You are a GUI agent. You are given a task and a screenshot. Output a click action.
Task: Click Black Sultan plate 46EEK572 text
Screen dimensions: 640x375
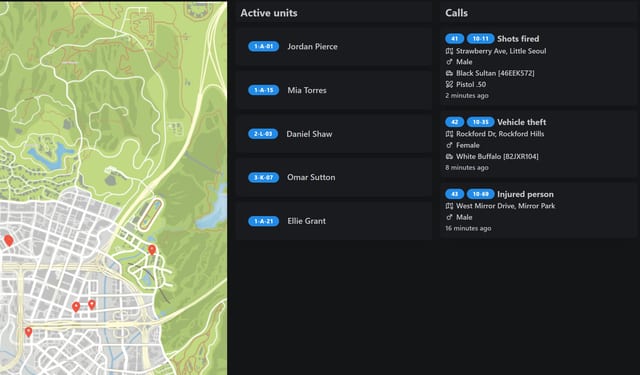495,73
